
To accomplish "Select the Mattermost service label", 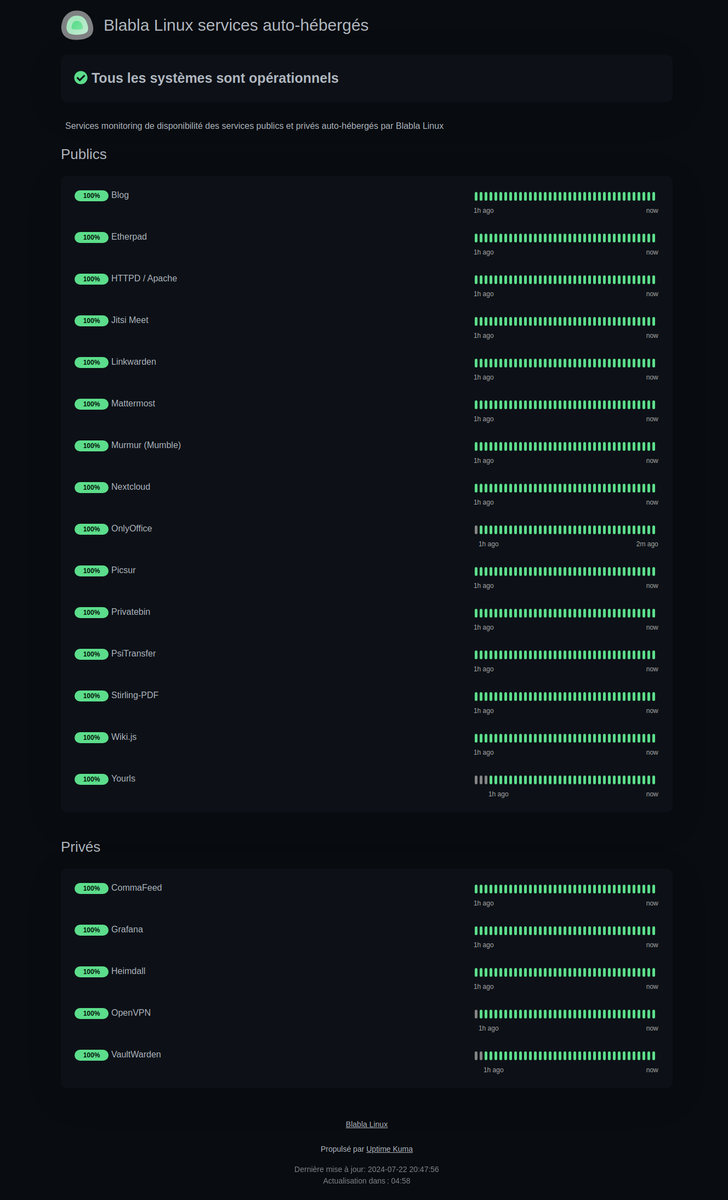I will point(133,404).
